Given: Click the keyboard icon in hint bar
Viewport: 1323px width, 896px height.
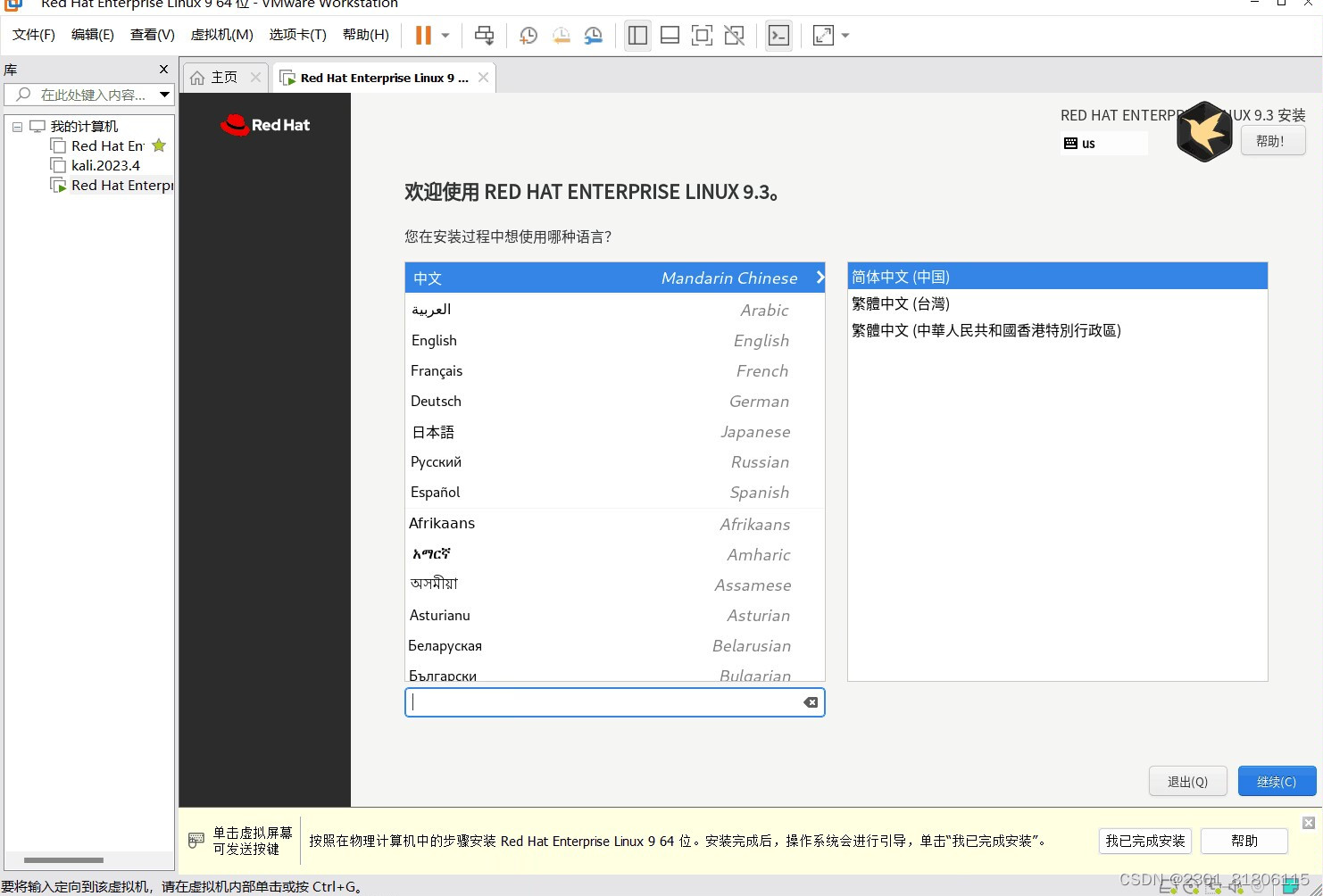Looking at the screenshot, I should click(x=196, y=841).
